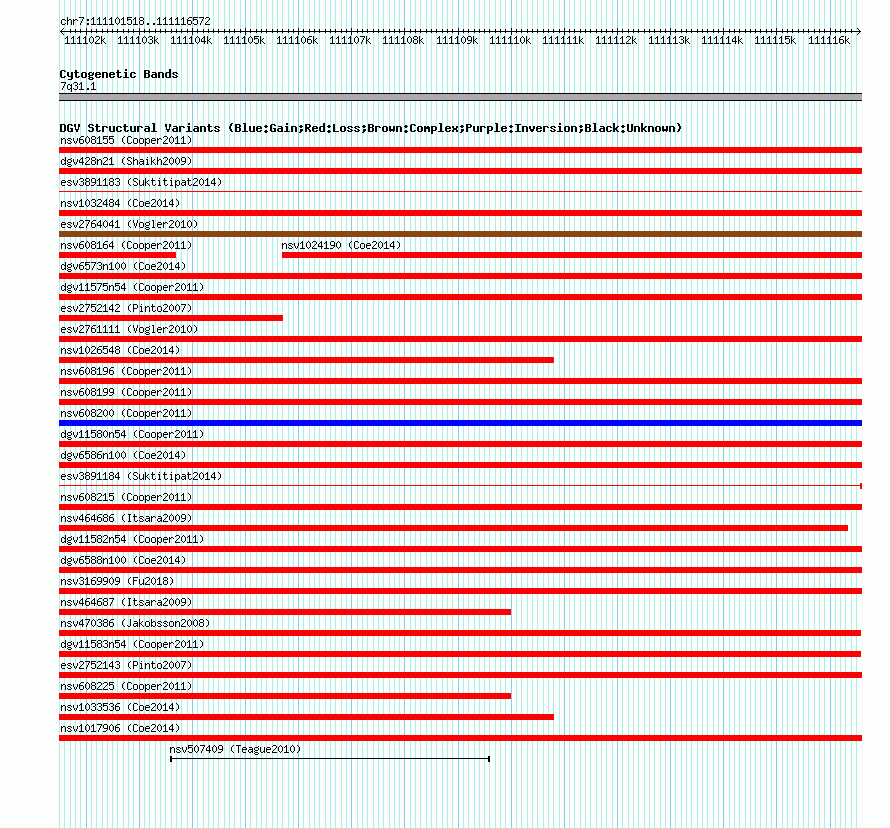The image size is (890, 828).
Task: Click the dgv11575n54 (Cooper2011) label
Action: (x=132, y=287)
